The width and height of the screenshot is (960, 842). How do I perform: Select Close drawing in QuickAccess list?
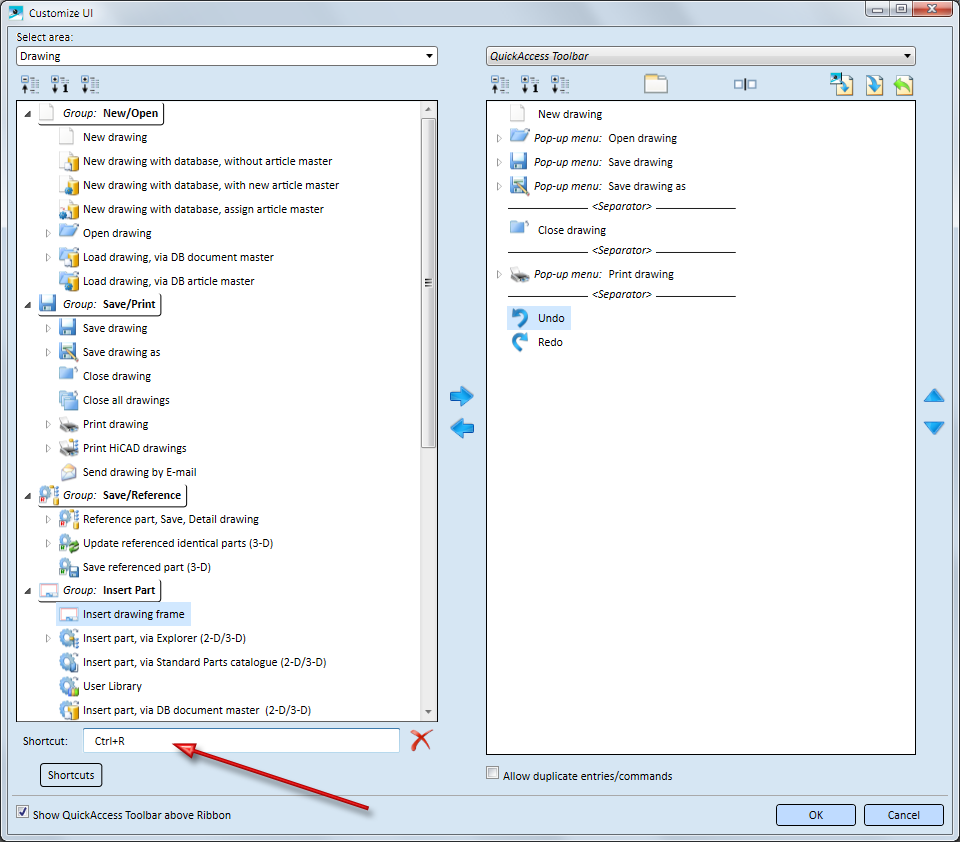[x=572, y=230]
